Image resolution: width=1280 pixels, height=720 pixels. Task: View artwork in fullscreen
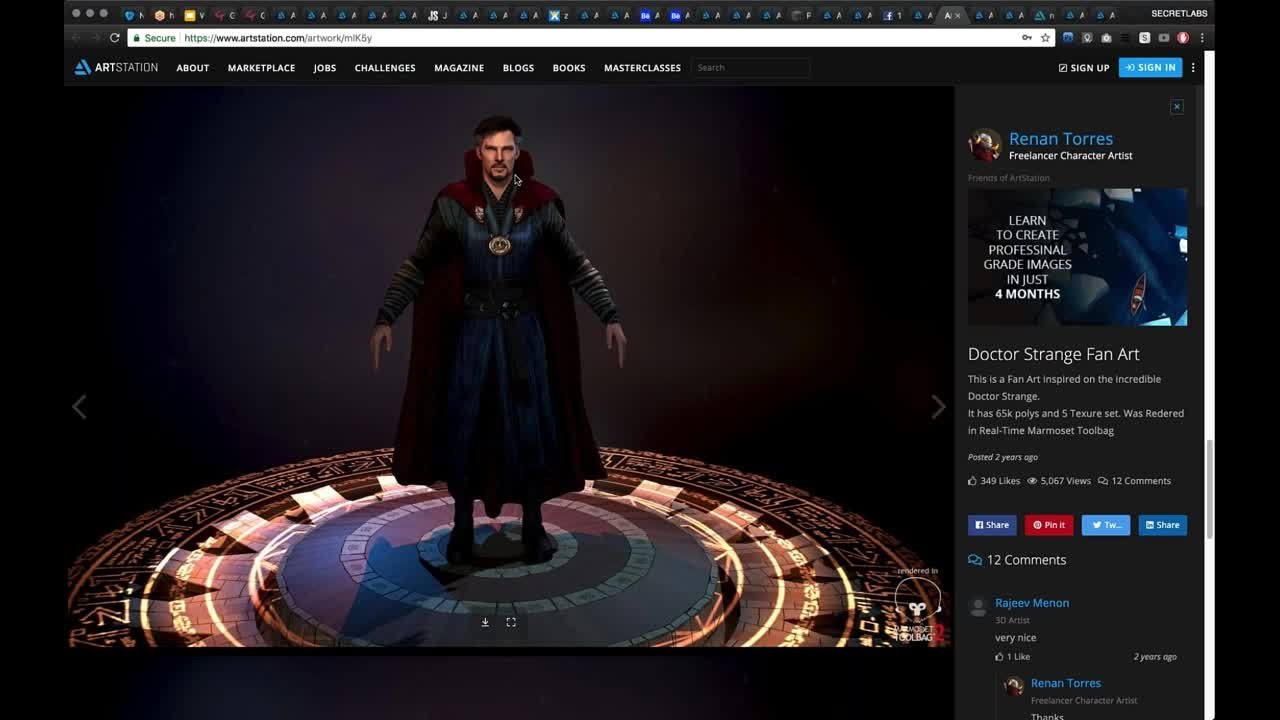point(511,622)
